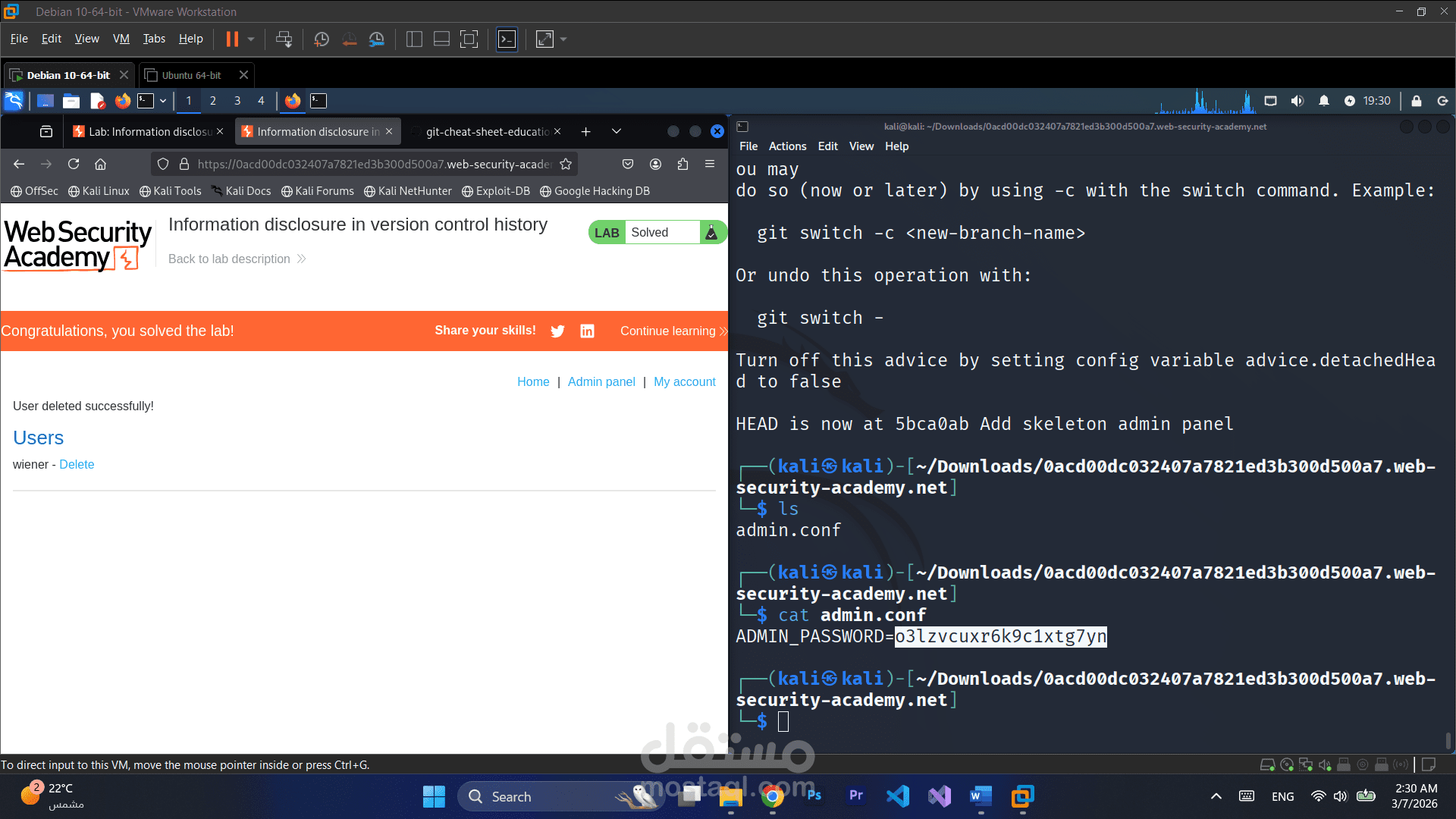Take a VM snapshot with the clock-plus icon
The width and height of the screenshot is (1456, 819).
point(322,39)
